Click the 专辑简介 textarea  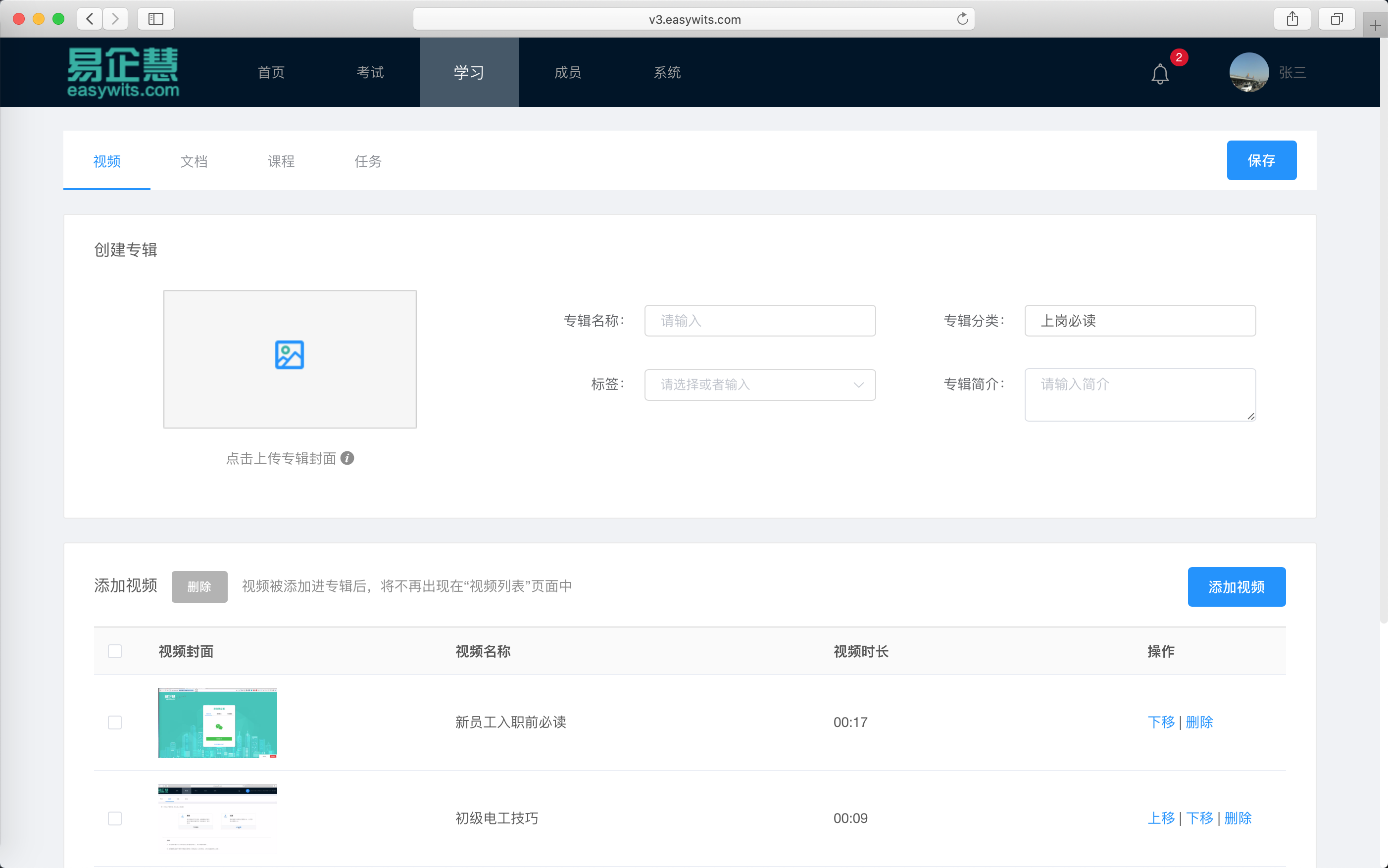click(1140, 395)
